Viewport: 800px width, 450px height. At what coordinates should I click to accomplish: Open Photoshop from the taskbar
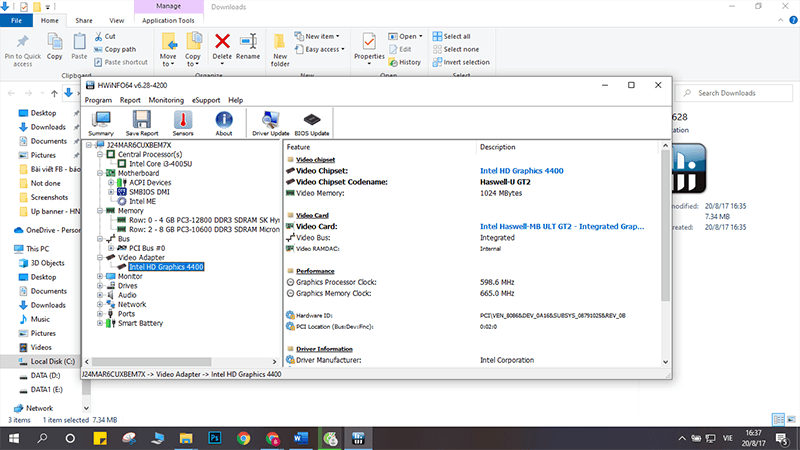point(215,438)
